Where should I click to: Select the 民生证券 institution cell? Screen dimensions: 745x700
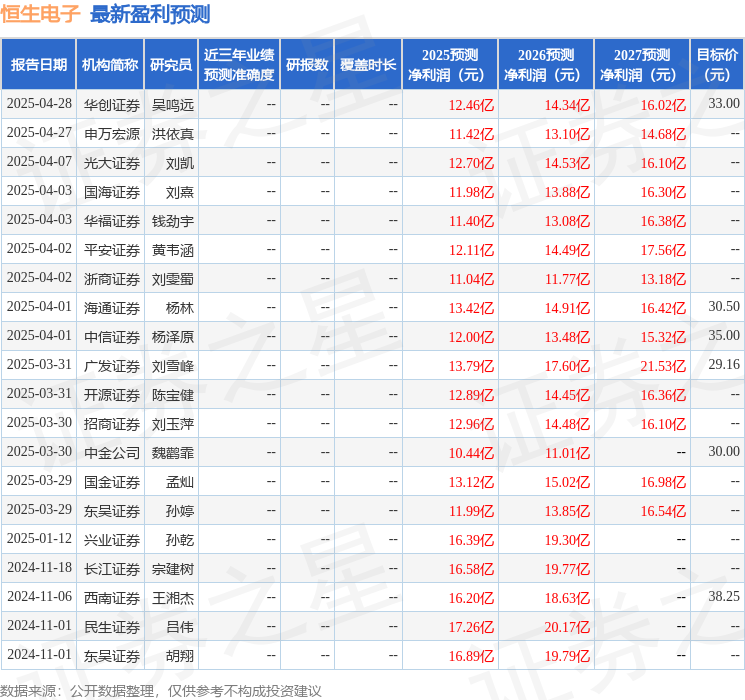click(x=112, y=627)
